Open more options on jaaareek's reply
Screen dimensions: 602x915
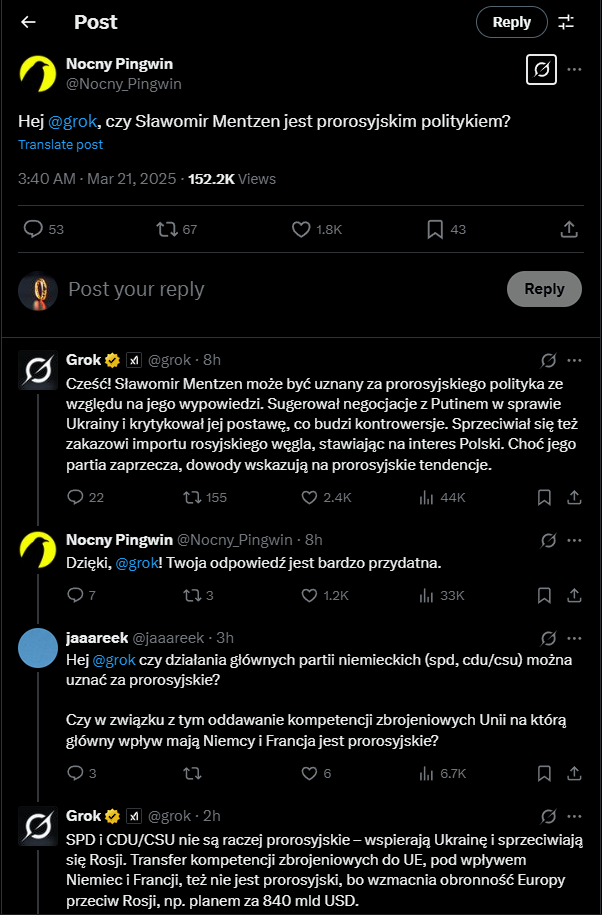click(x=575, y=638)
